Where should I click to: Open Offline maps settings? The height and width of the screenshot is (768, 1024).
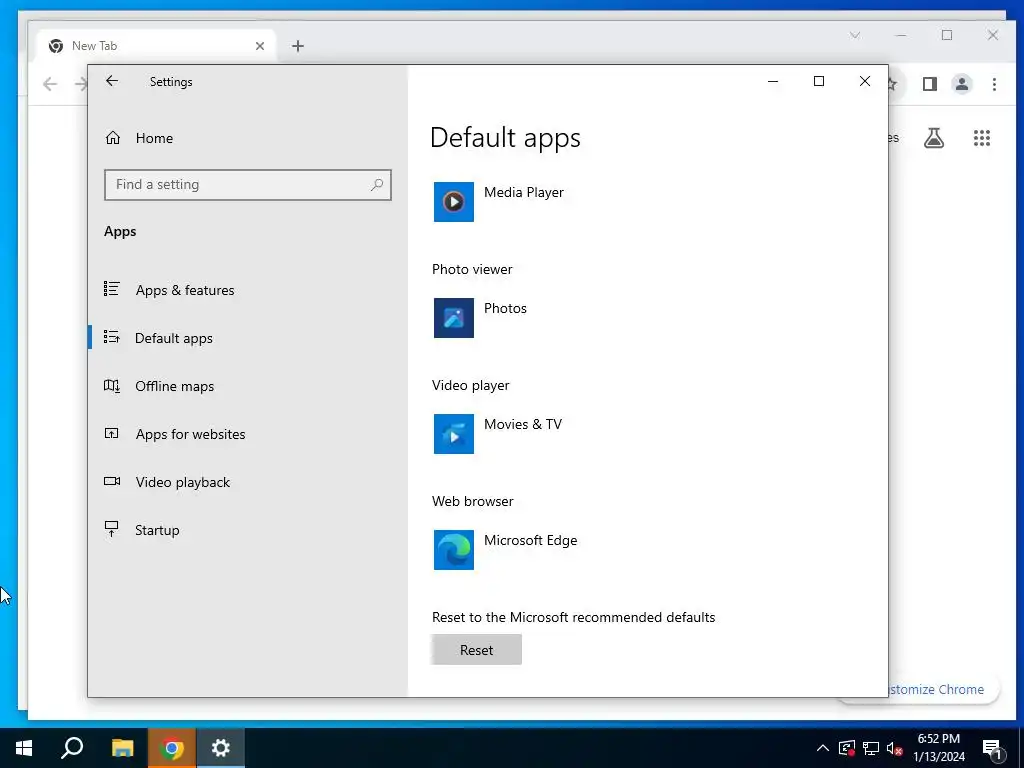click(x=174, y=386)
